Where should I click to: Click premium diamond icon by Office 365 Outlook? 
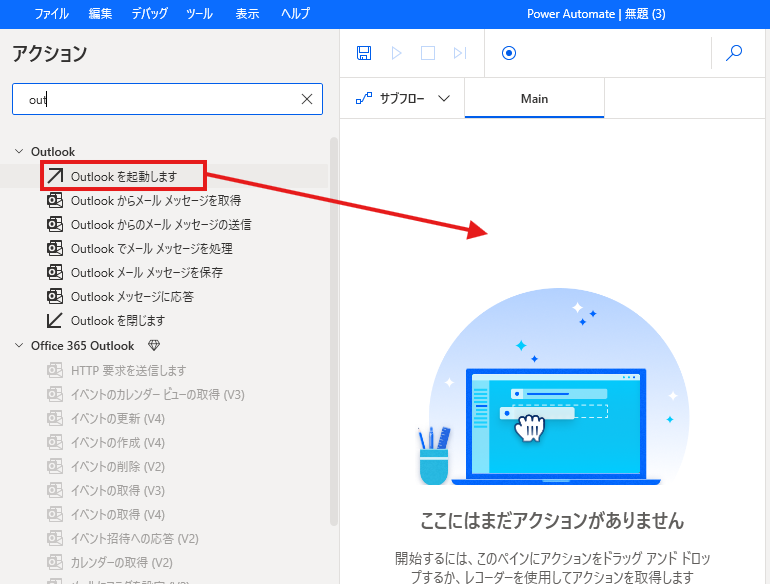(154, 345)
